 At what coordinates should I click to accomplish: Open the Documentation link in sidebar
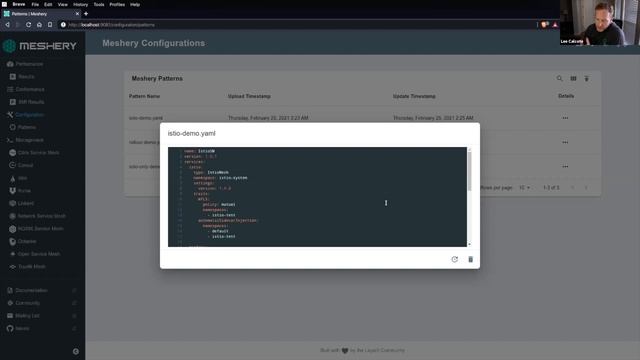click(31, 290)
